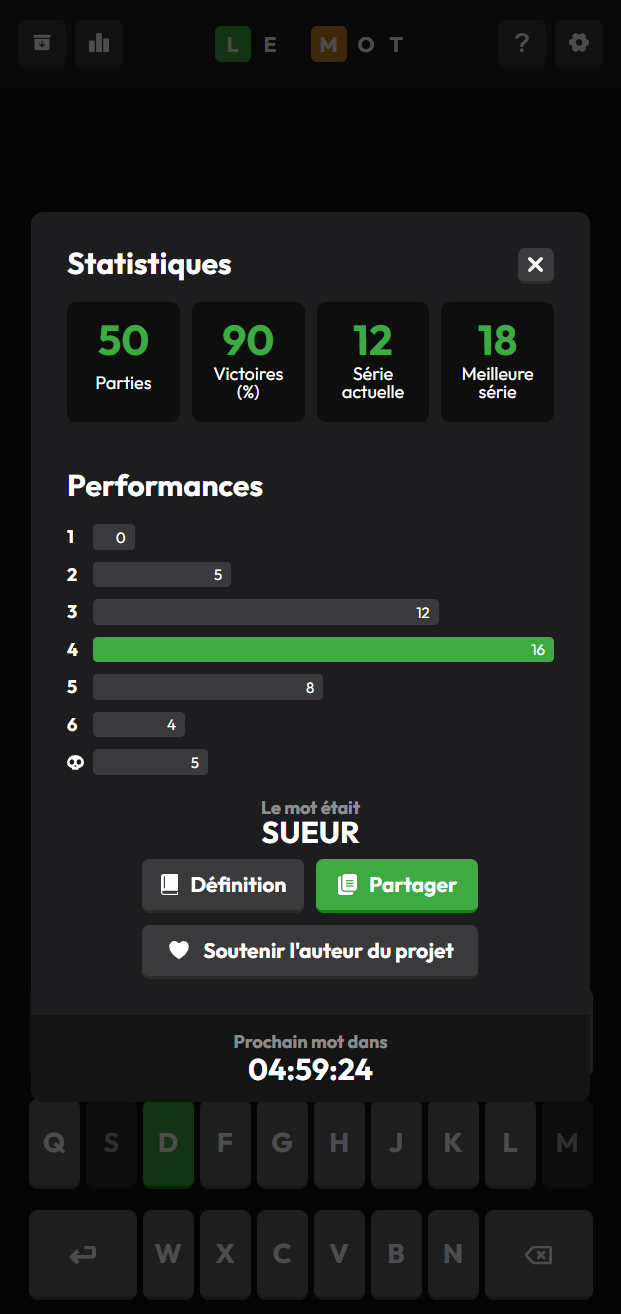Click the book icon on Définition button
Image resolution: width=621 pixels, height=1314 pixels.
point(166,885)
